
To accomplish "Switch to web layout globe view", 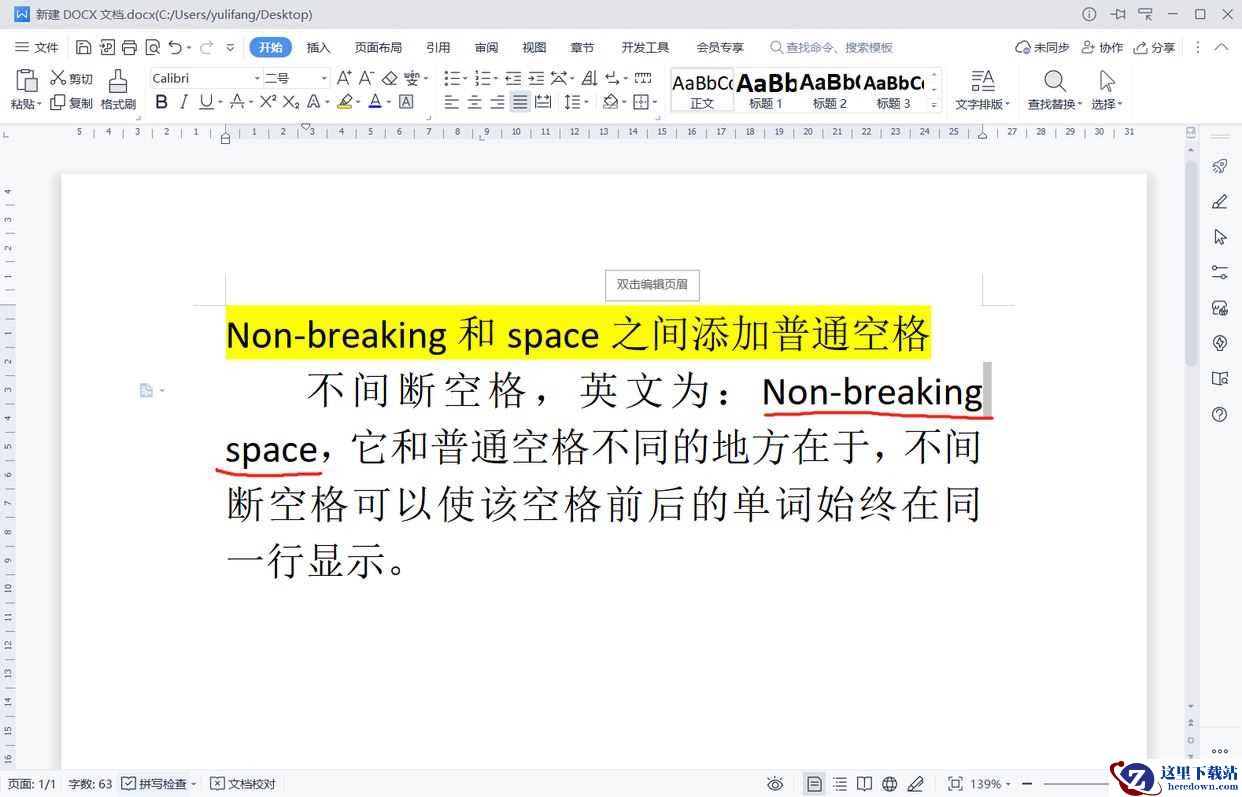I will (889, 784).
